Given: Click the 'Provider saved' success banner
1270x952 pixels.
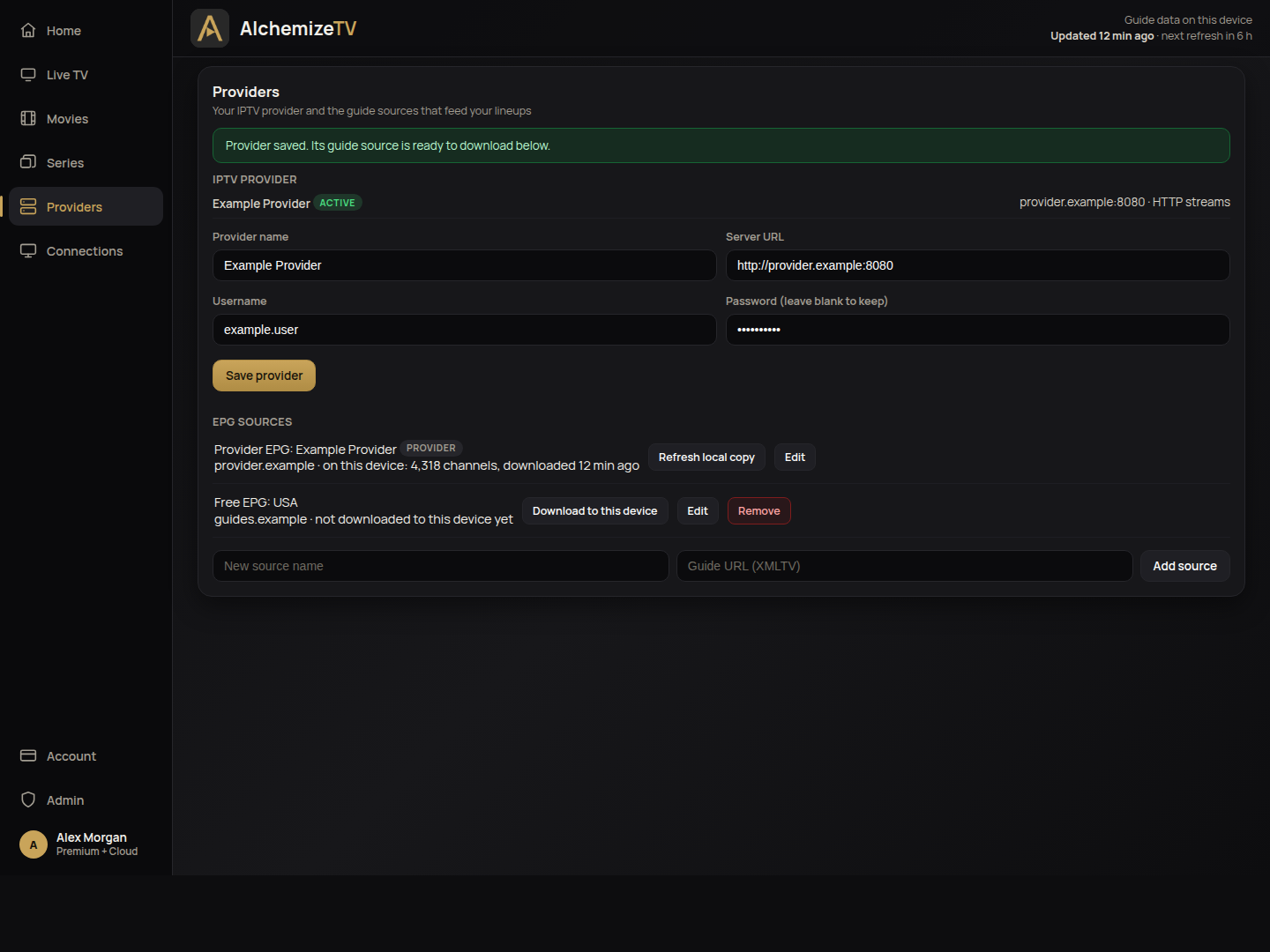Looking at the screenshot, I should pyautogui.click(x=721, y=145).
